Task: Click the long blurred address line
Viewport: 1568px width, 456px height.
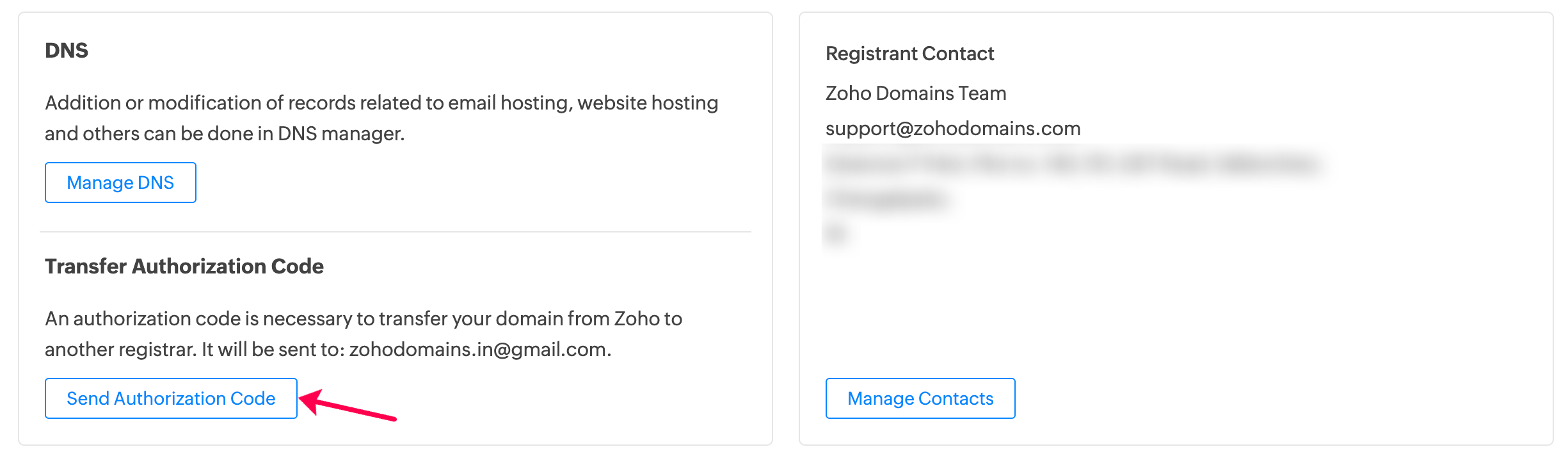Action: [x=1072, y=164]
